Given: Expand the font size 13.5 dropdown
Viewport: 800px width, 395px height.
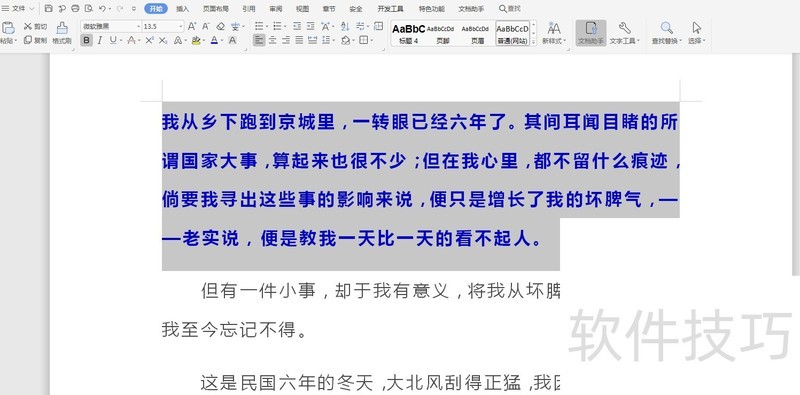Looking at the screenshot, I should point(181,27).
